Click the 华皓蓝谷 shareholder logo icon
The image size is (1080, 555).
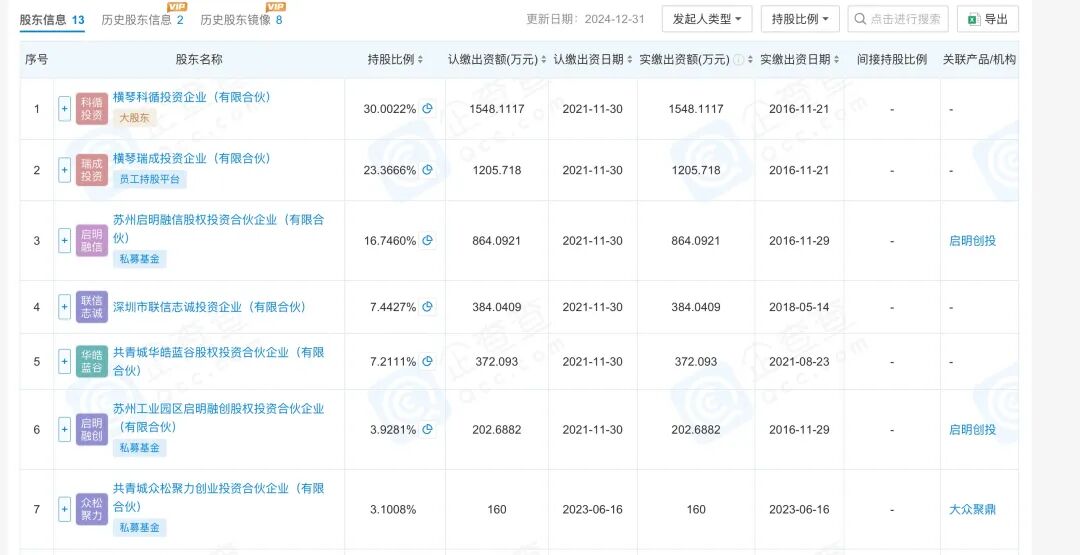(x=91, y=361)
